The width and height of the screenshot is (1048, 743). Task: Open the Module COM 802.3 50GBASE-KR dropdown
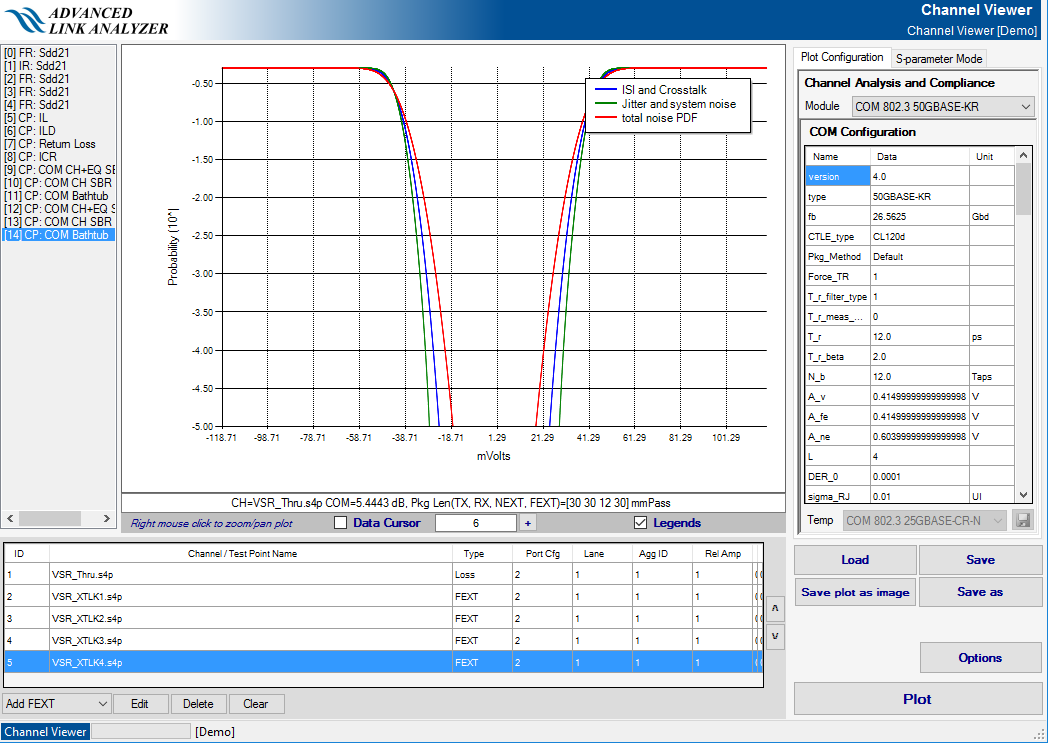coord(942,106)
